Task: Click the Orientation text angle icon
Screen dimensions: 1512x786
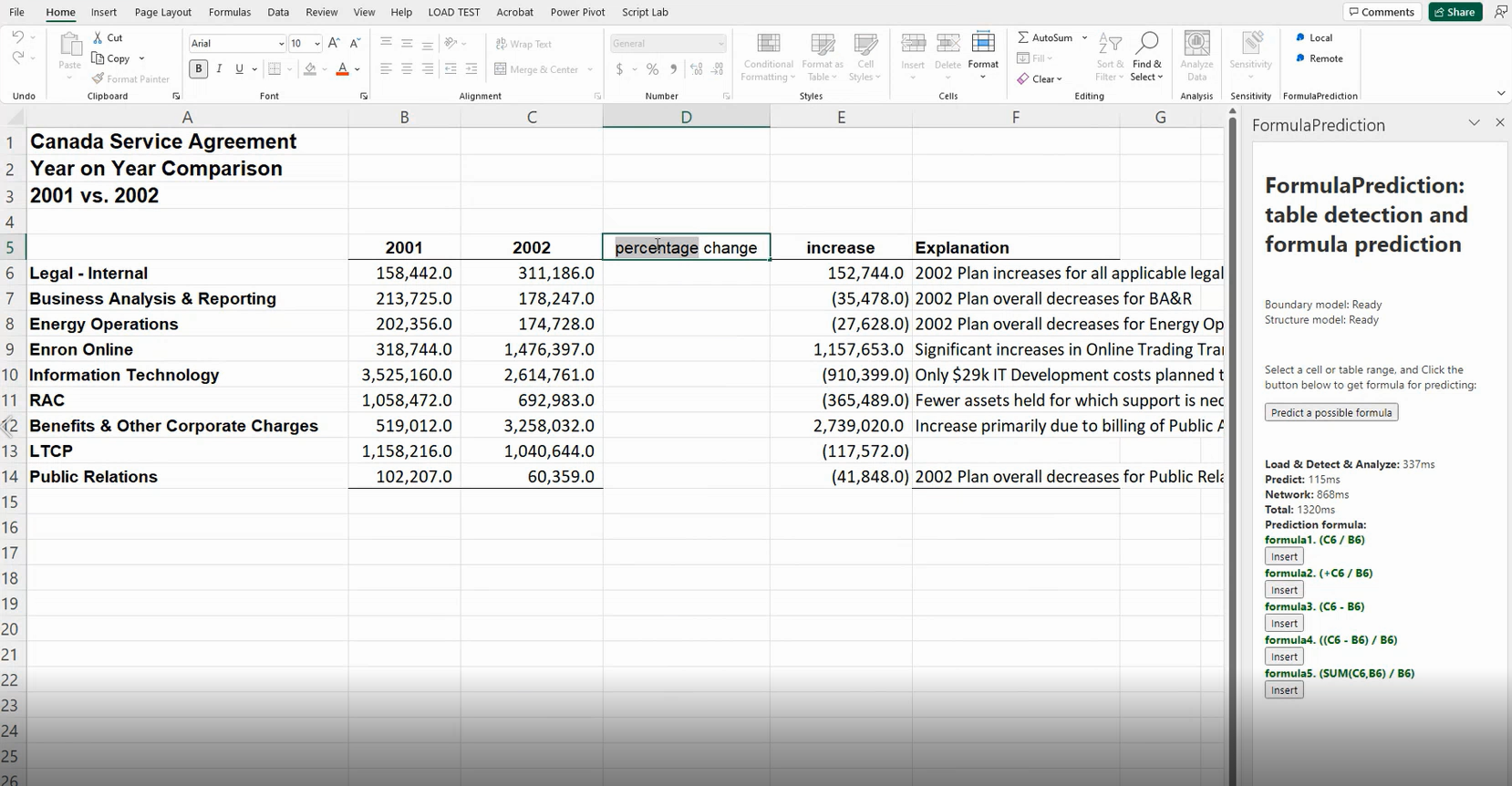Action: pos(450,43)
